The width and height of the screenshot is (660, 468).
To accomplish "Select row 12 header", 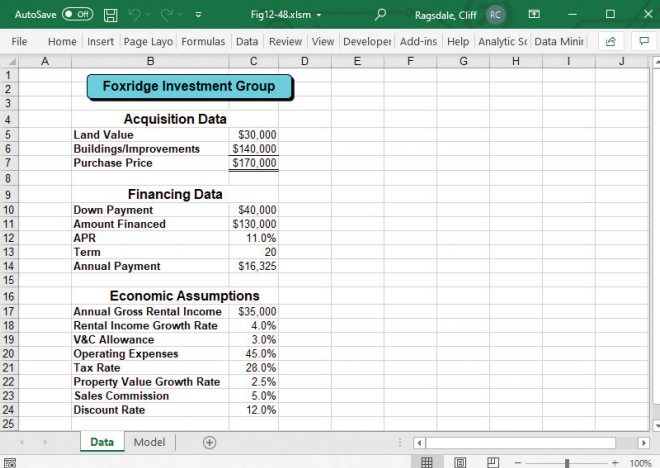I will pyautogui.click(x=9, y=238).
